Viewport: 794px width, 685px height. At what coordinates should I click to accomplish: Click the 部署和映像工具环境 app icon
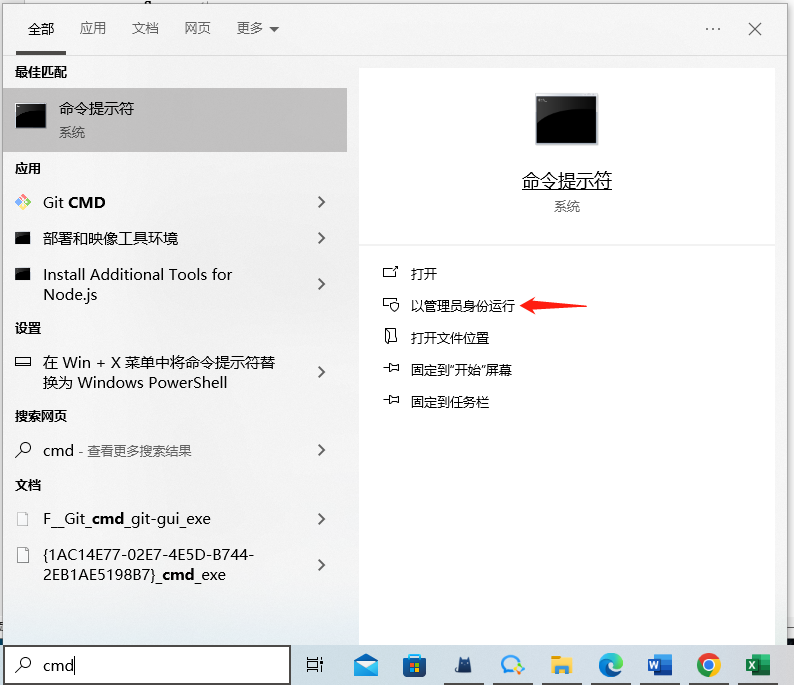(22, 238)
